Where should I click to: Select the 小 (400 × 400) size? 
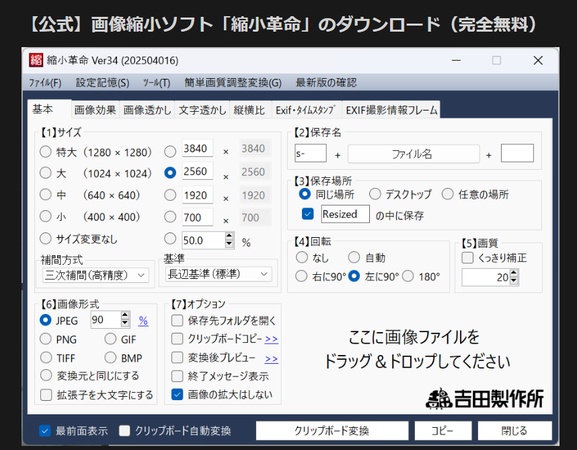coord(45,216)
